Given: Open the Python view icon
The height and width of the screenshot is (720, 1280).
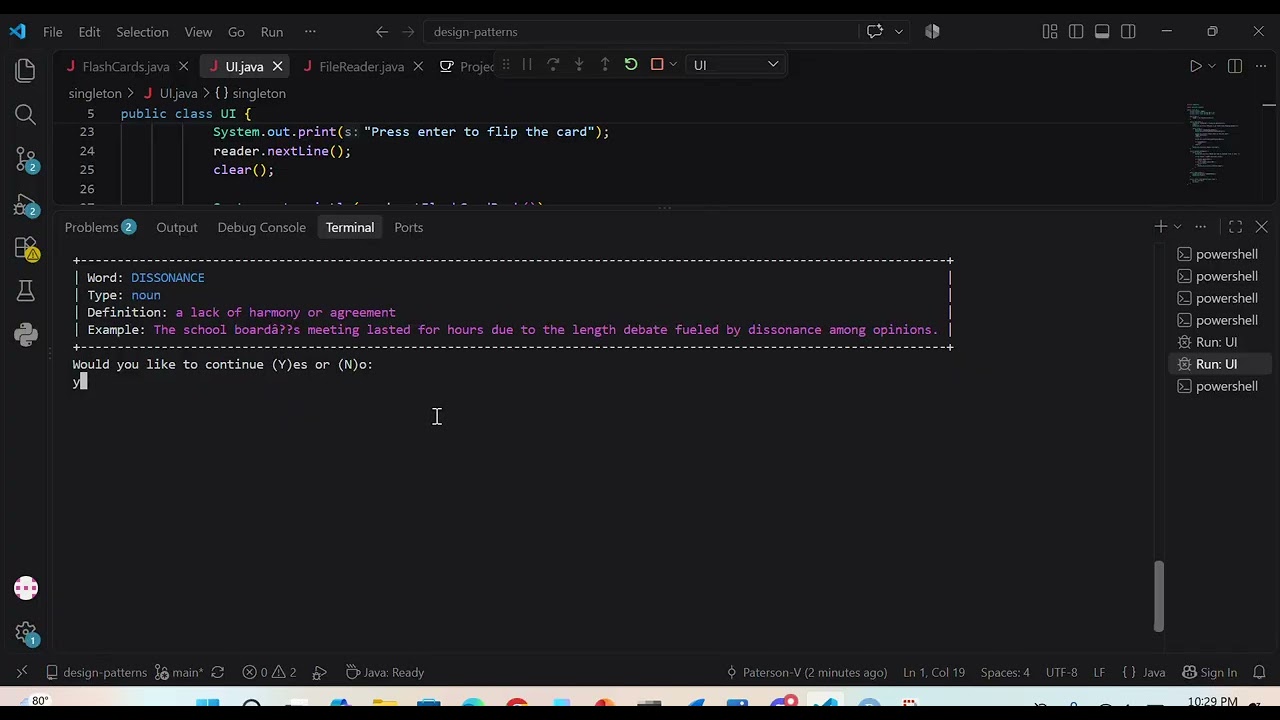Looking at the screenshot, I should click(26, 335).
